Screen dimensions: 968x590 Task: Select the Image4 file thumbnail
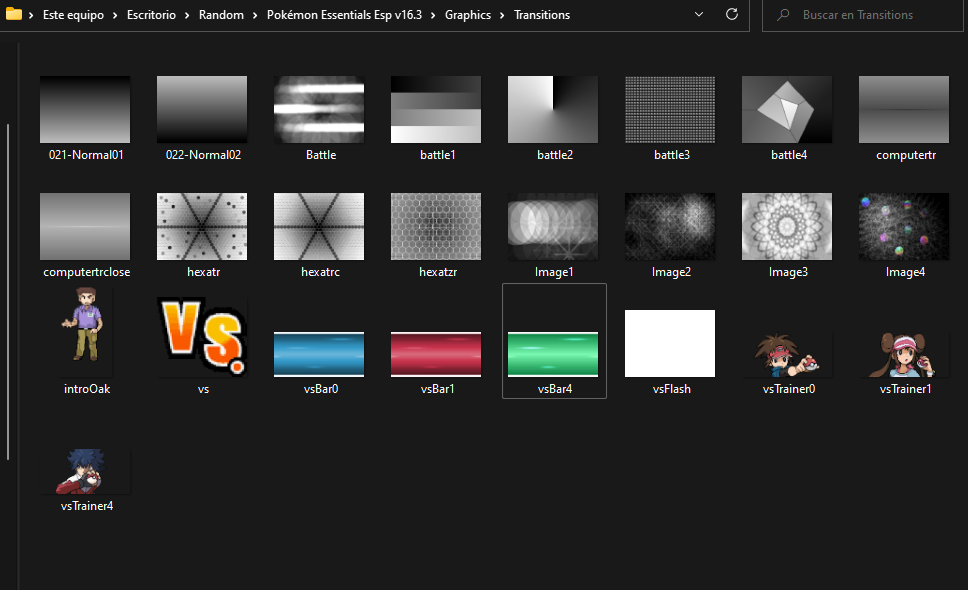click(x=905, y=227)
